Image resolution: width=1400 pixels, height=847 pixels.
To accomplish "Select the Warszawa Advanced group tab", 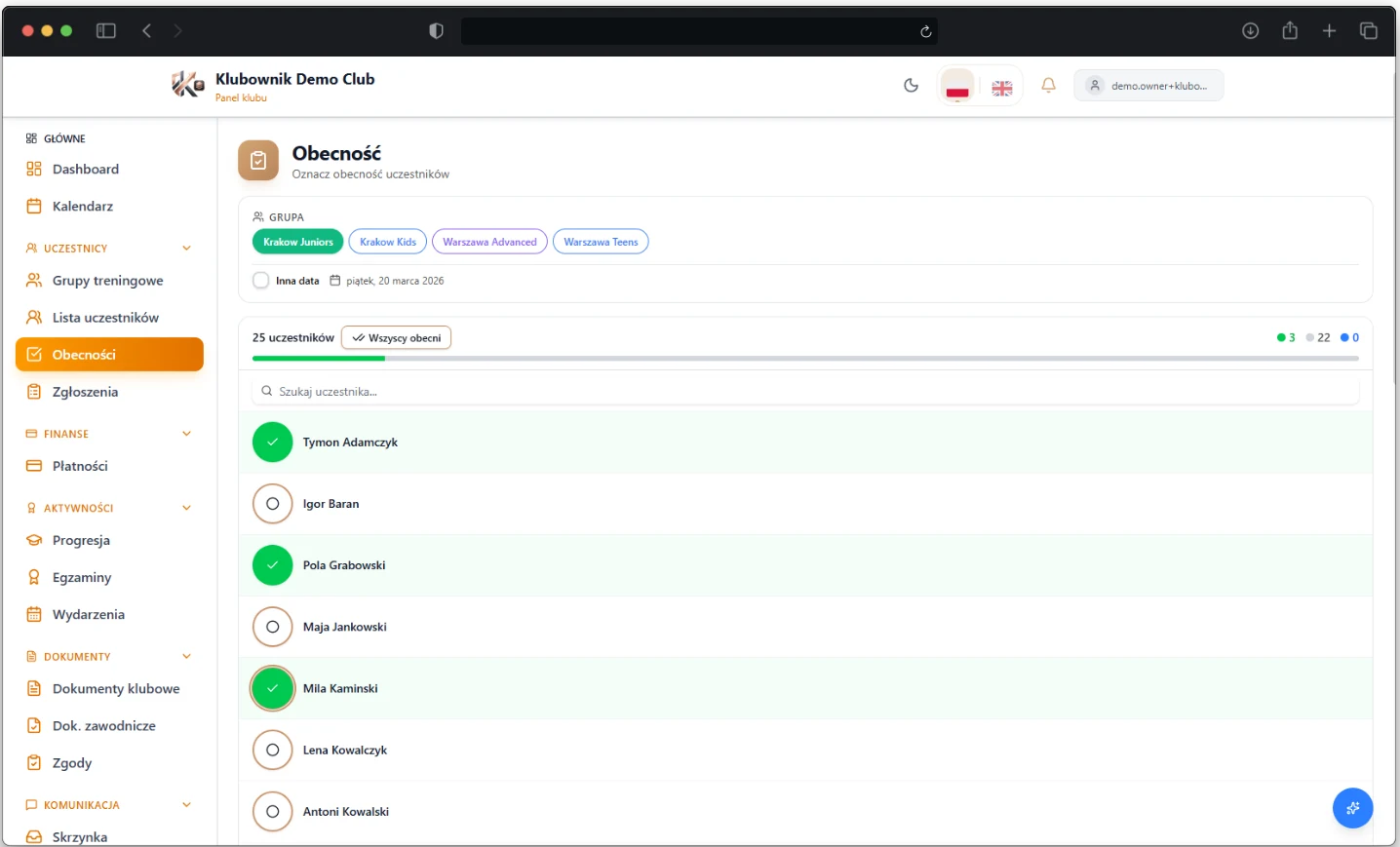I will point(489,242).
